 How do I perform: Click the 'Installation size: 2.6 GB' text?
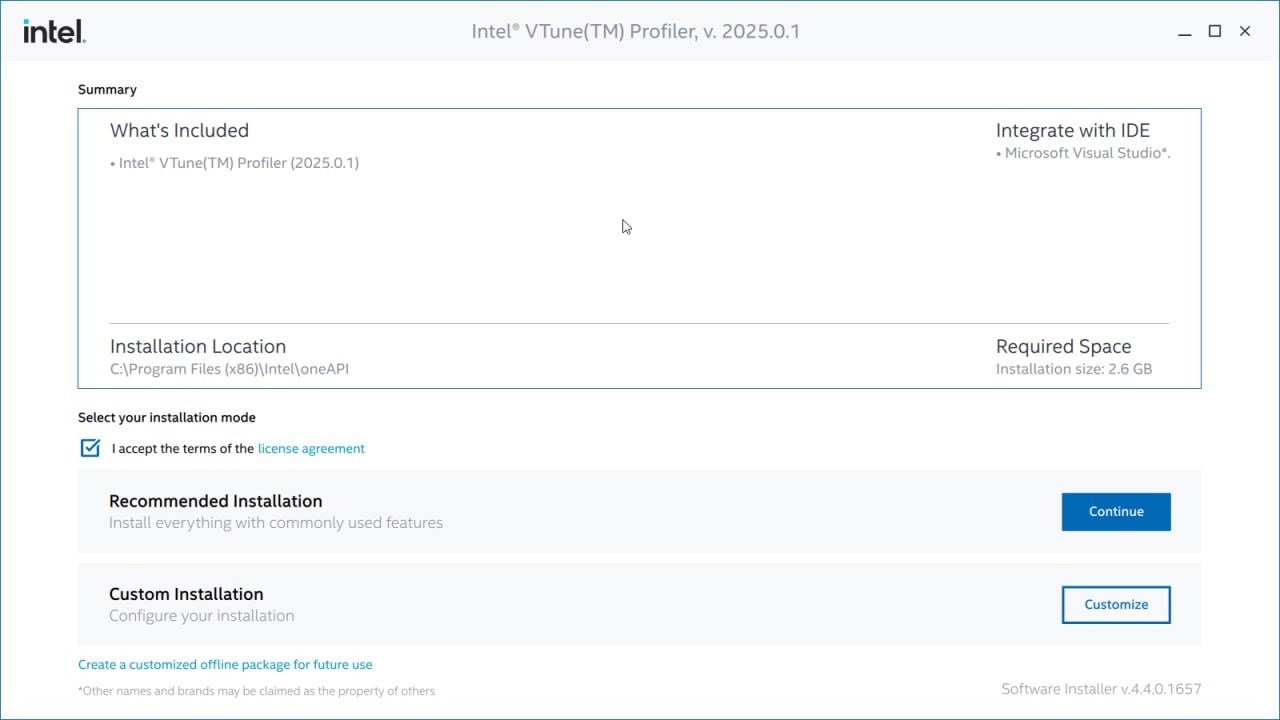click(x=1074, y=369)
